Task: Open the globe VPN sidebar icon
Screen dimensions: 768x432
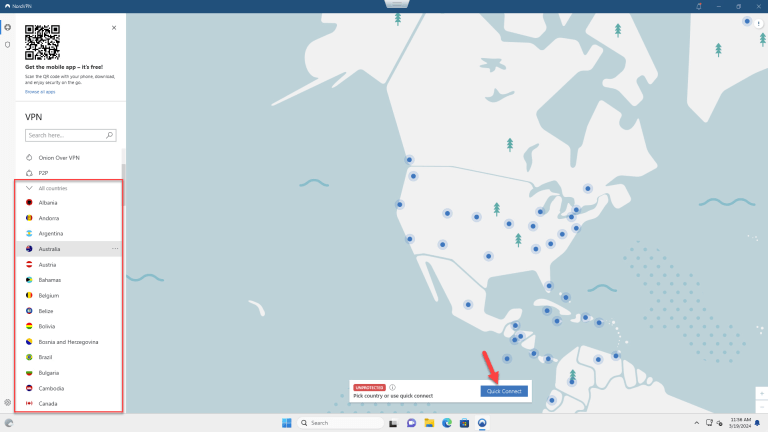Action: (x=8, y=27)
